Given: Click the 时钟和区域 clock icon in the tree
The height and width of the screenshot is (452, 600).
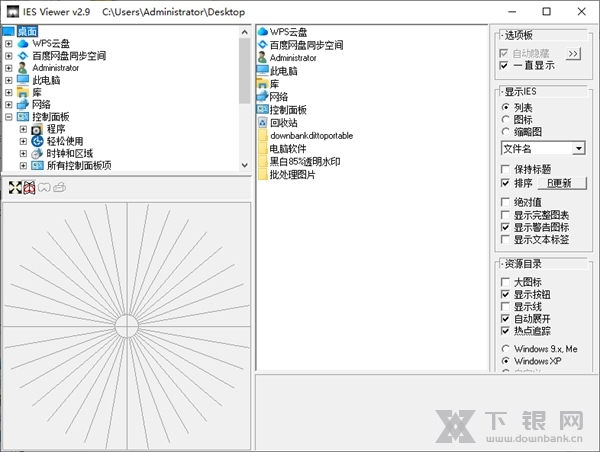Looking at the screenshot, I should [x=37, y=153].
